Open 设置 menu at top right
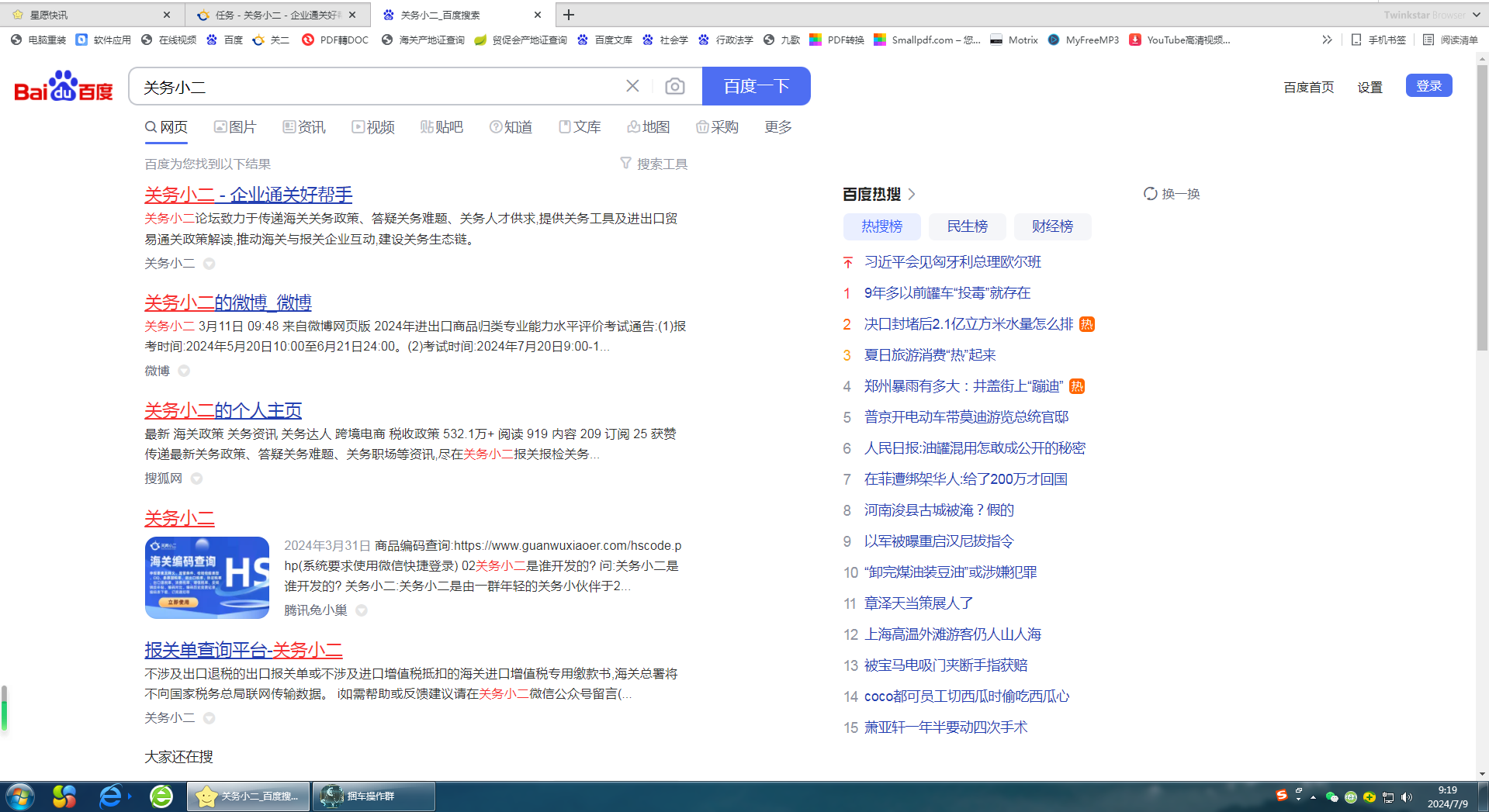The width and height of the screenshot is (1489, 812). pos(1370,87)
